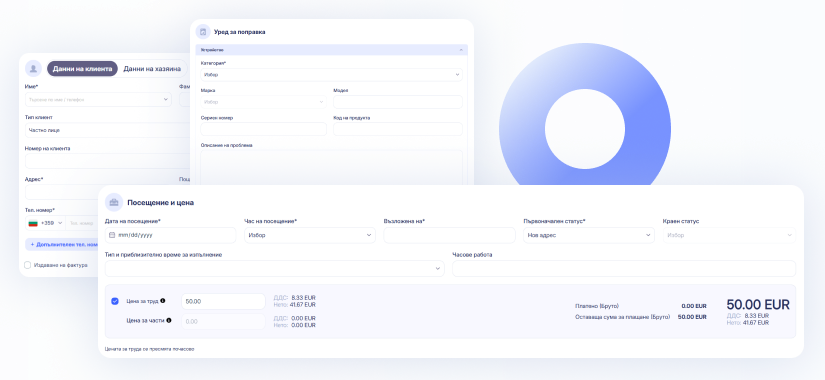Click the note Цената за труда се пресмята почасово
The image size is (825, 380).
(x=149, y=349)
